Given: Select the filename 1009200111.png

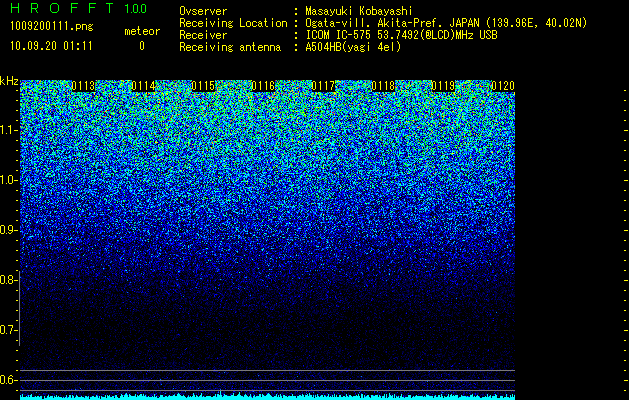Looking at the screenshot, I should [x=52, y=27].
